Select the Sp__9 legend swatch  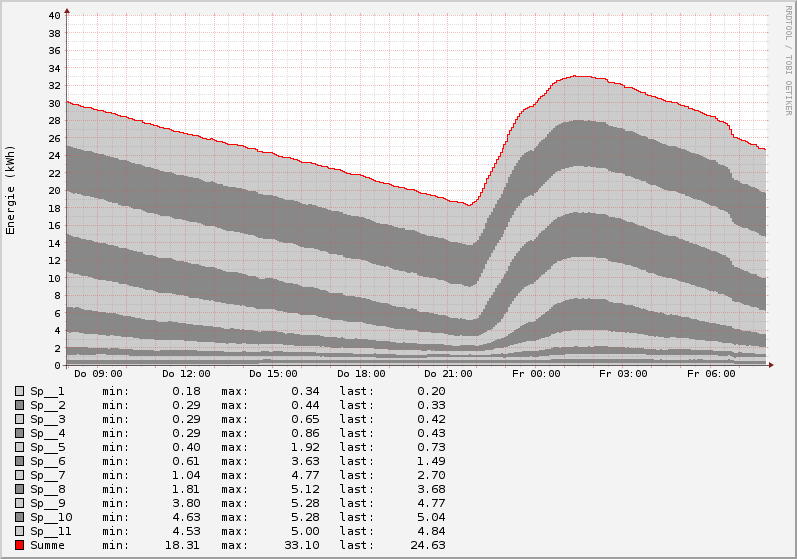point(19,503)
